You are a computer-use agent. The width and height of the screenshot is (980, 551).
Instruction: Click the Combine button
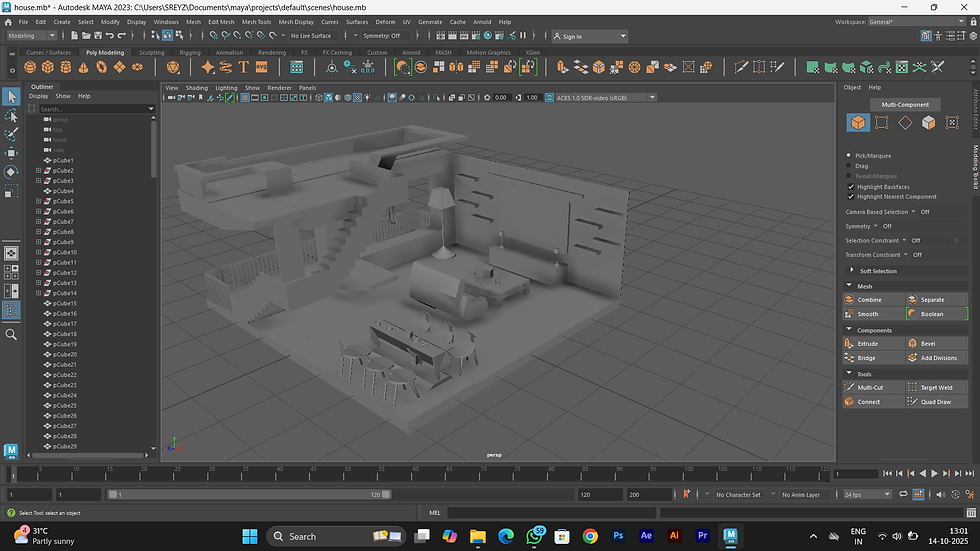click(874, 299)
